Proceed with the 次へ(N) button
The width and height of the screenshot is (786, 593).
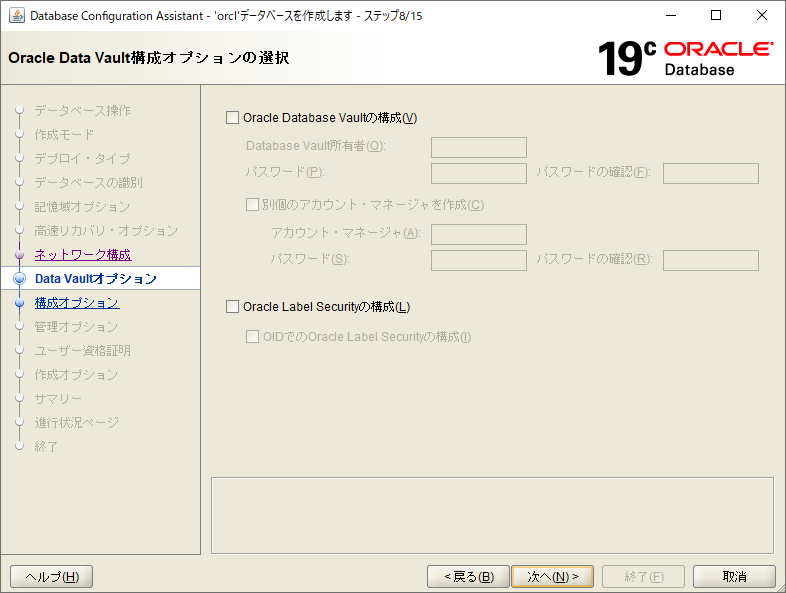552,576
